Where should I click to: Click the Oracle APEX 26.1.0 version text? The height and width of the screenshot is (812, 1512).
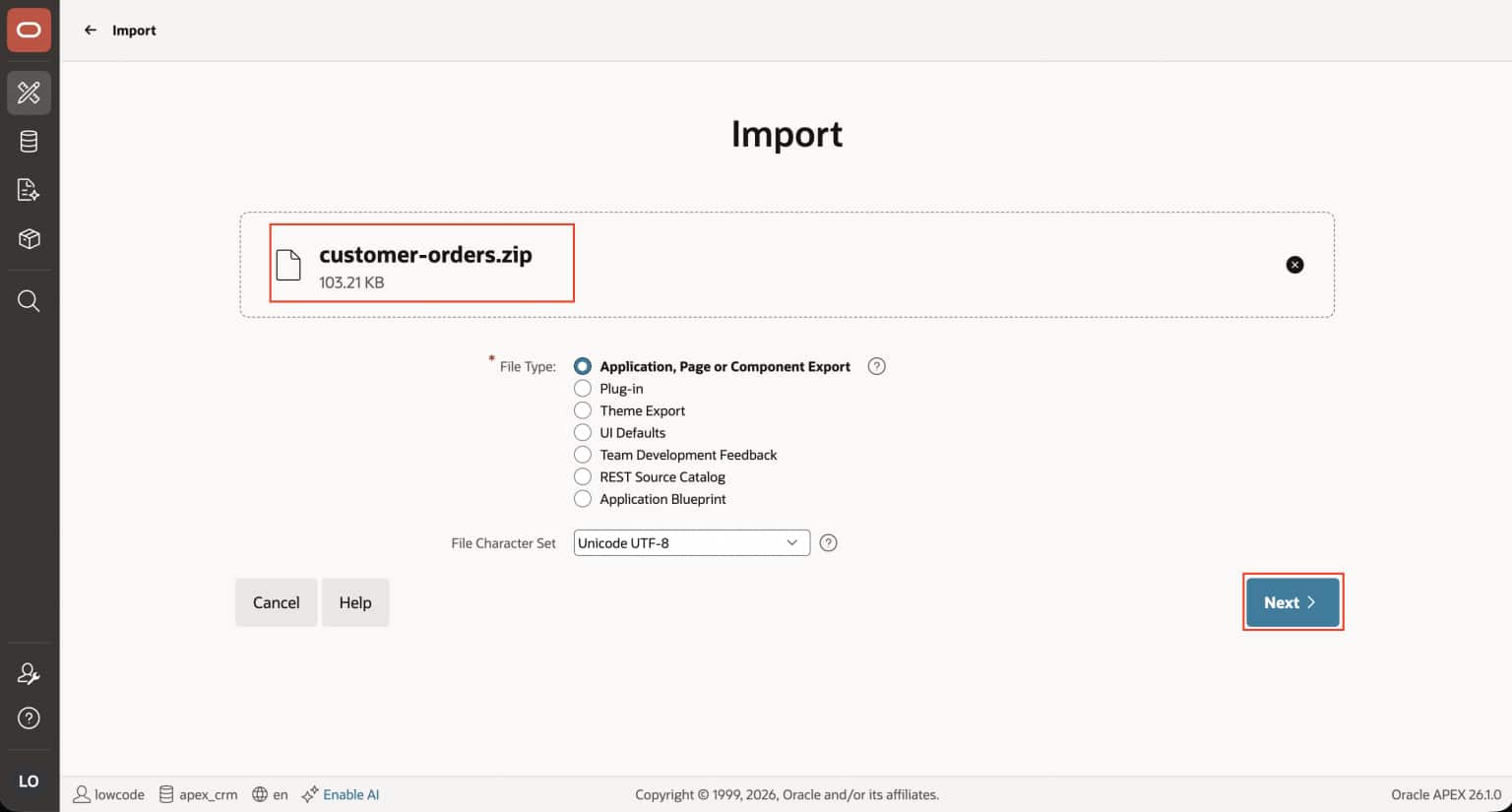click(x=1446, y=794)
